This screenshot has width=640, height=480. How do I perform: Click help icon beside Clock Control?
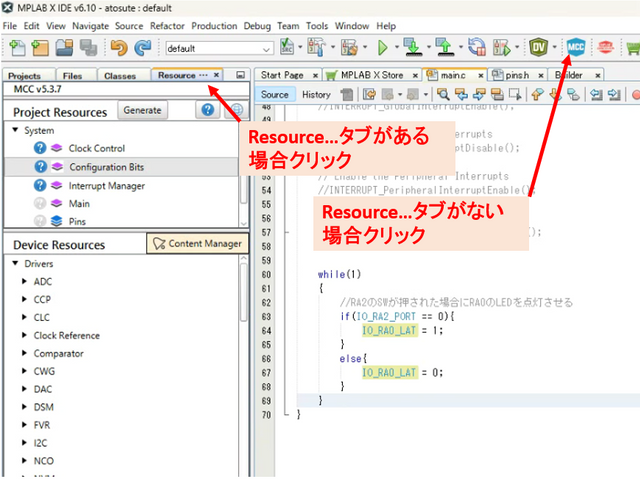40,148
